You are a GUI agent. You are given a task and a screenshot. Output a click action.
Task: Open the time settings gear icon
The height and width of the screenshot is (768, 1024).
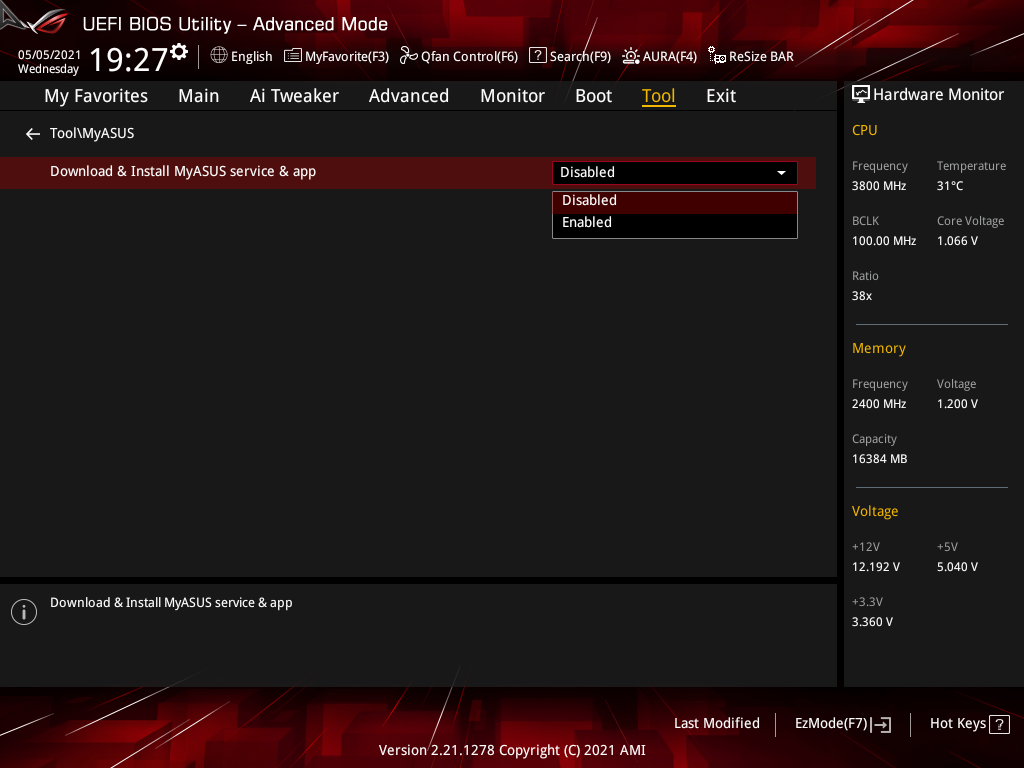pos(179,52)
